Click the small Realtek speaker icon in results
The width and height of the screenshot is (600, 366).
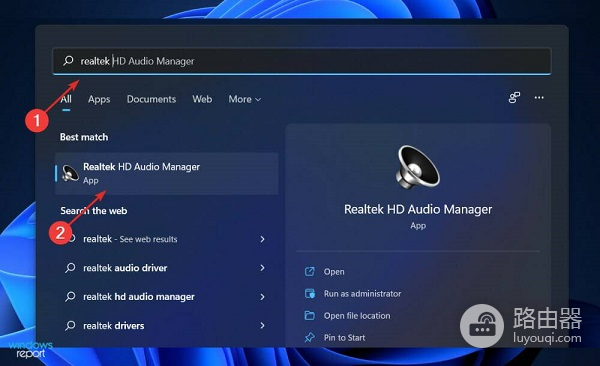(x=70, y=173)
